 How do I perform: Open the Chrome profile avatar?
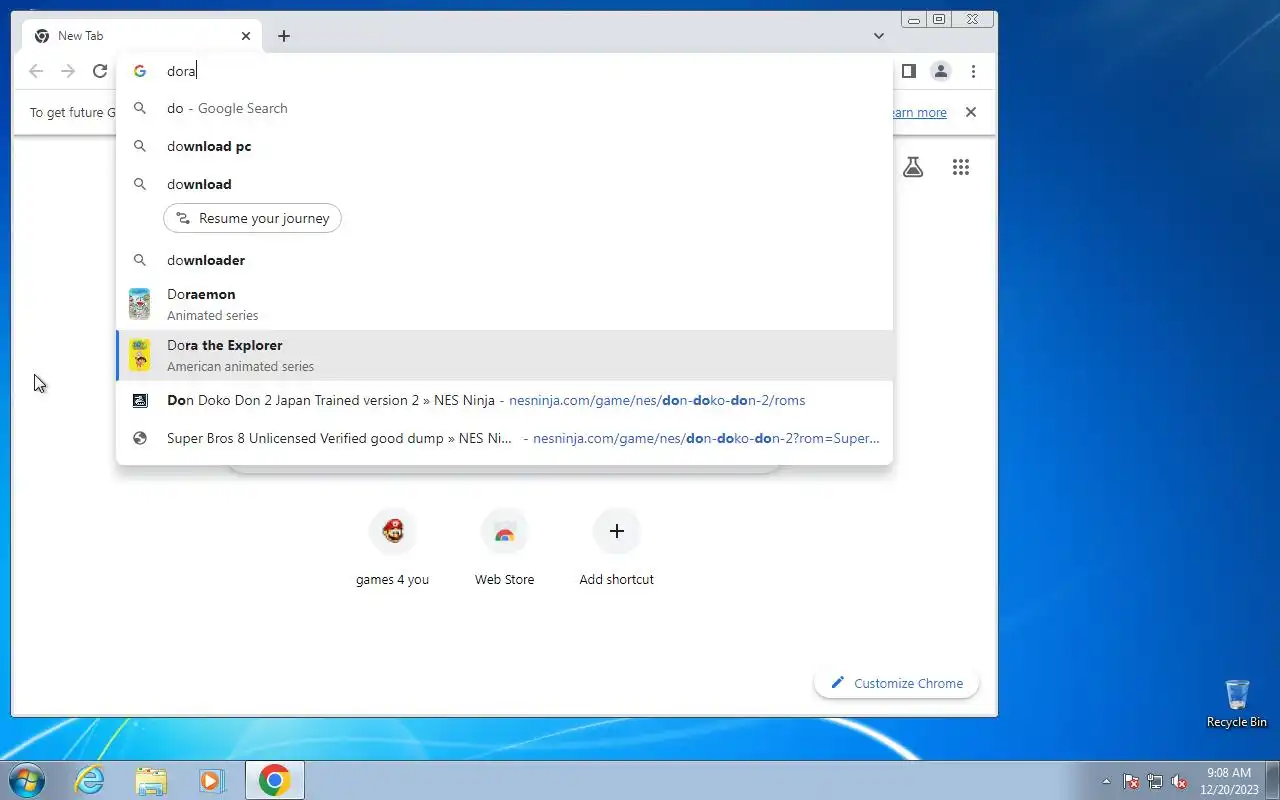pos(941,71)
